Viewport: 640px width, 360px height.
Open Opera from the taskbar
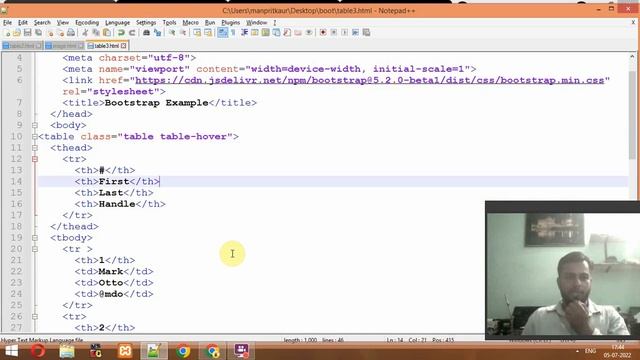click(x=38, y=351)
